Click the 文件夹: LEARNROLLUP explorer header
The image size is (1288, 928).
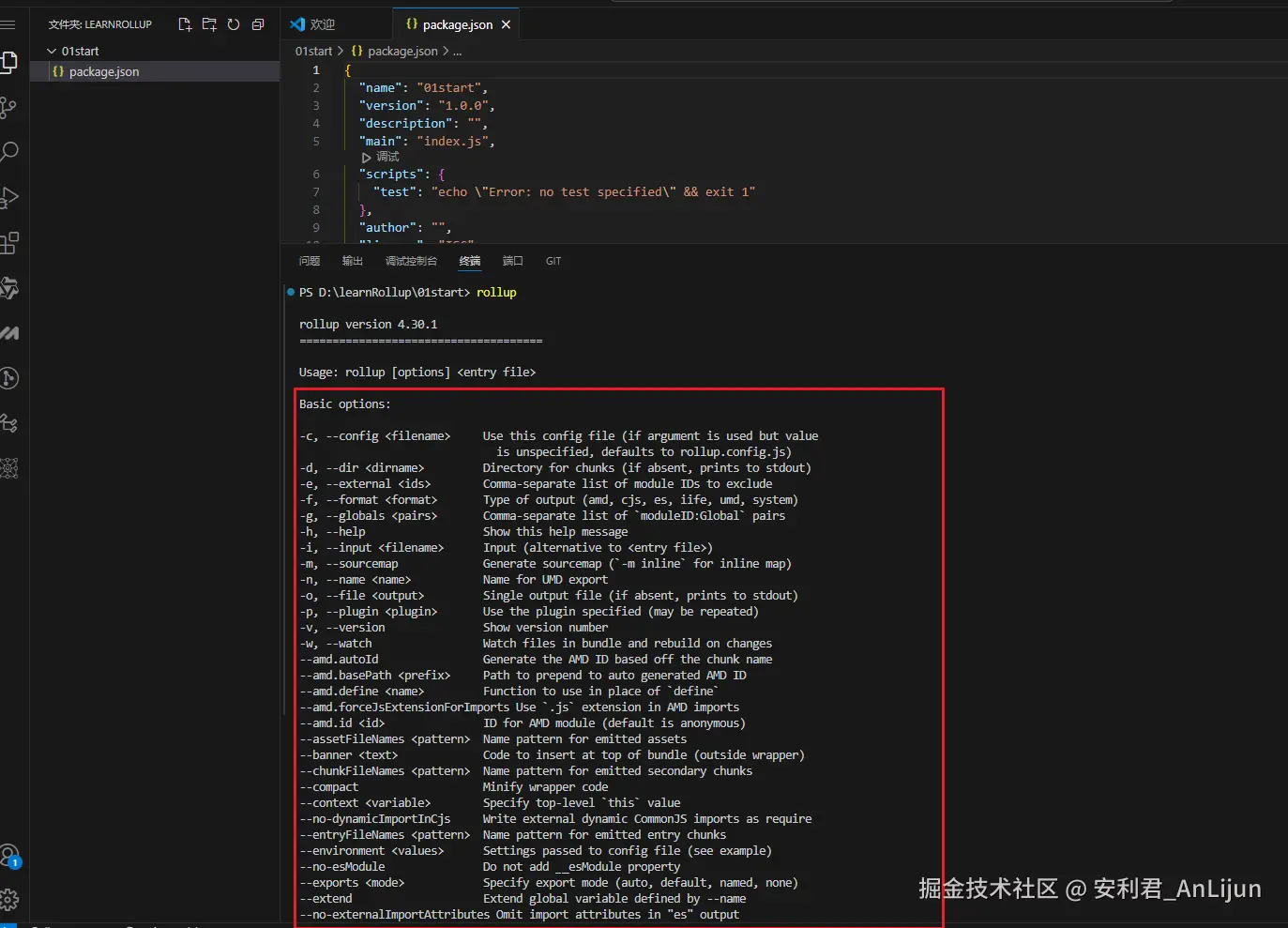100,24
